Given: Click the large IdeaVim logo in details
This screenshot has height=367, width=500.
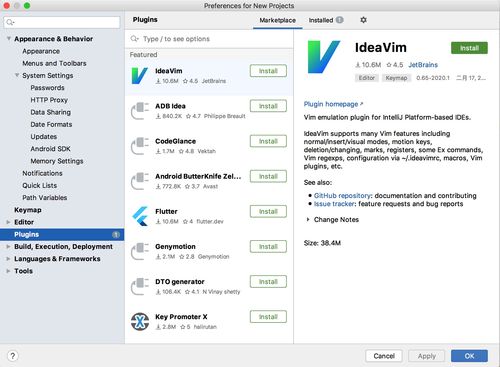Looking at the screenshot, I should [324, 57].
